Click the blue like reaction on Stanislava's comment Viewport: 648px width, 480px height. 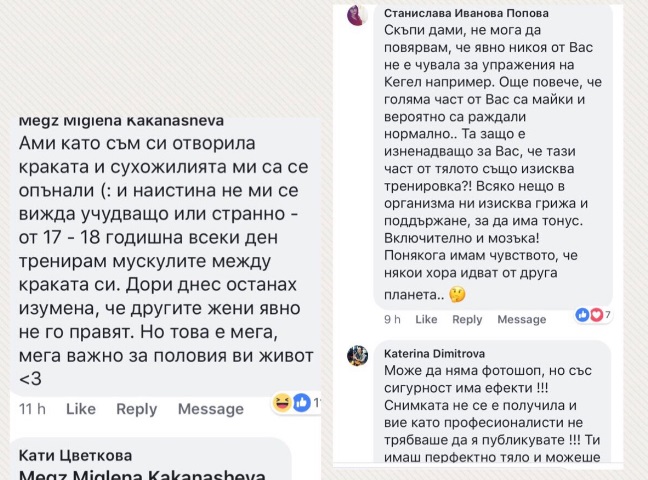point(582,315)
